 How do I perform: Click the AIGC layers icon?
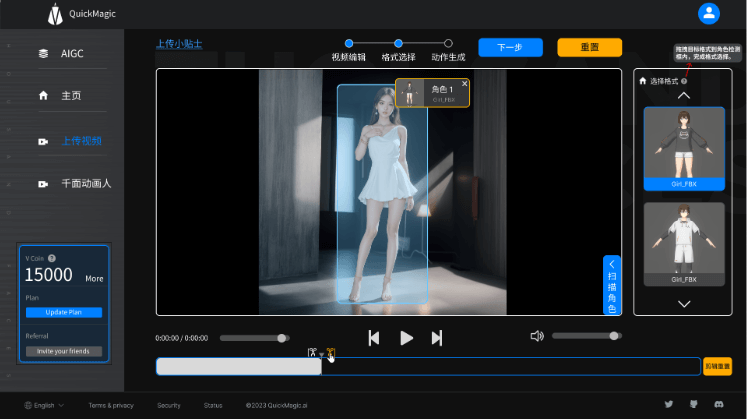tap(43, 53)
